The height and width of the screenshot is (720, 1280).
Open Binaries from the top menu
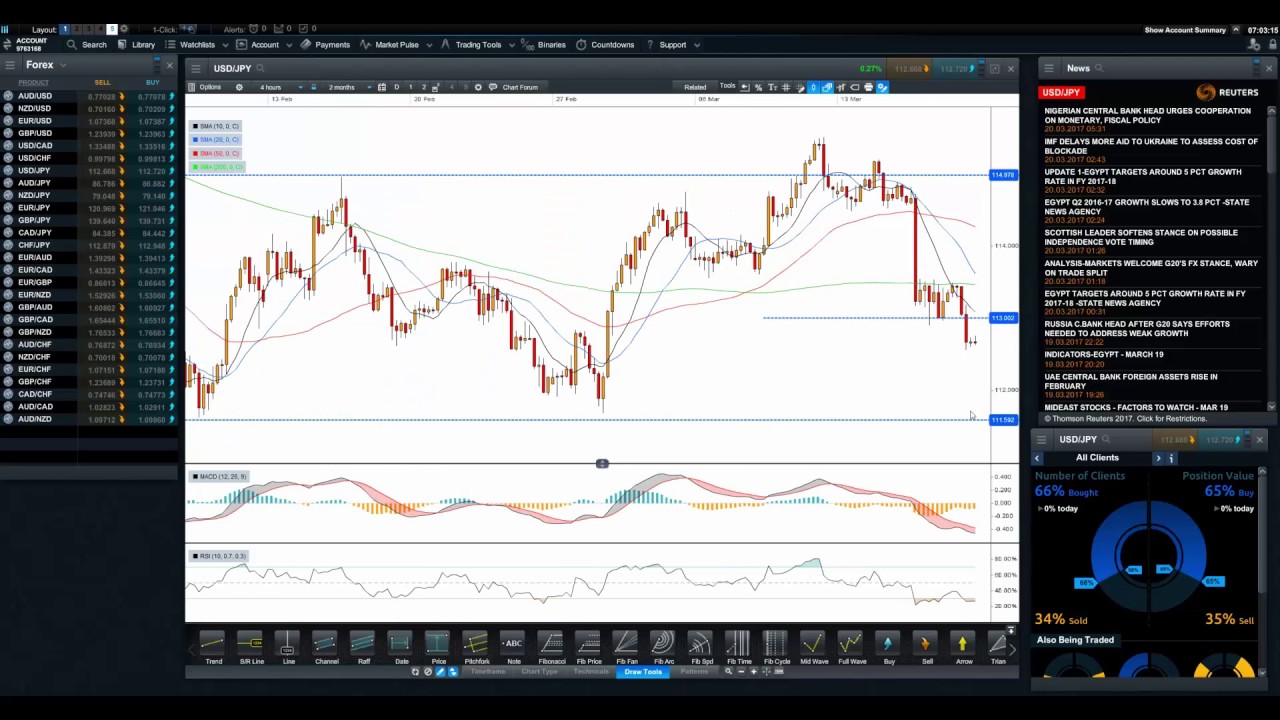[x=544, y=44]
